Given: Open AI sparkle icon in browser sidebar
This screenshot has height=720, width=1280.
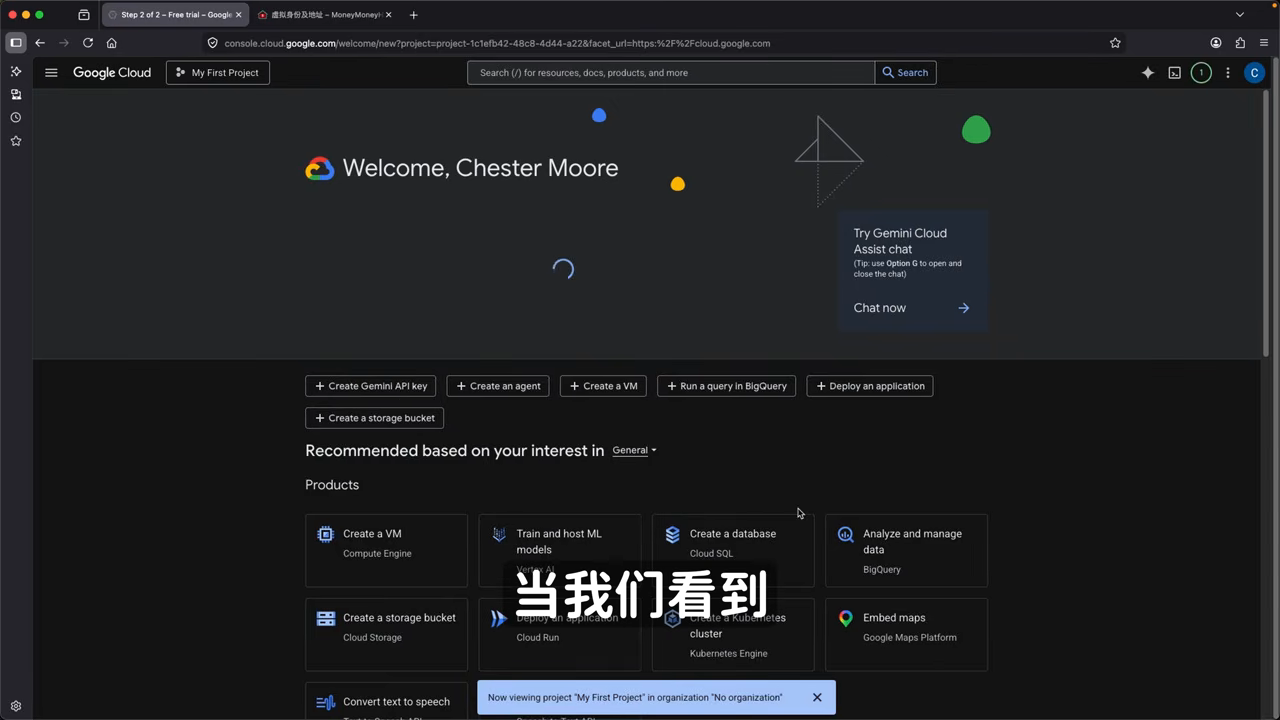Looking at the screenshot, I should (x=16, y=72).
